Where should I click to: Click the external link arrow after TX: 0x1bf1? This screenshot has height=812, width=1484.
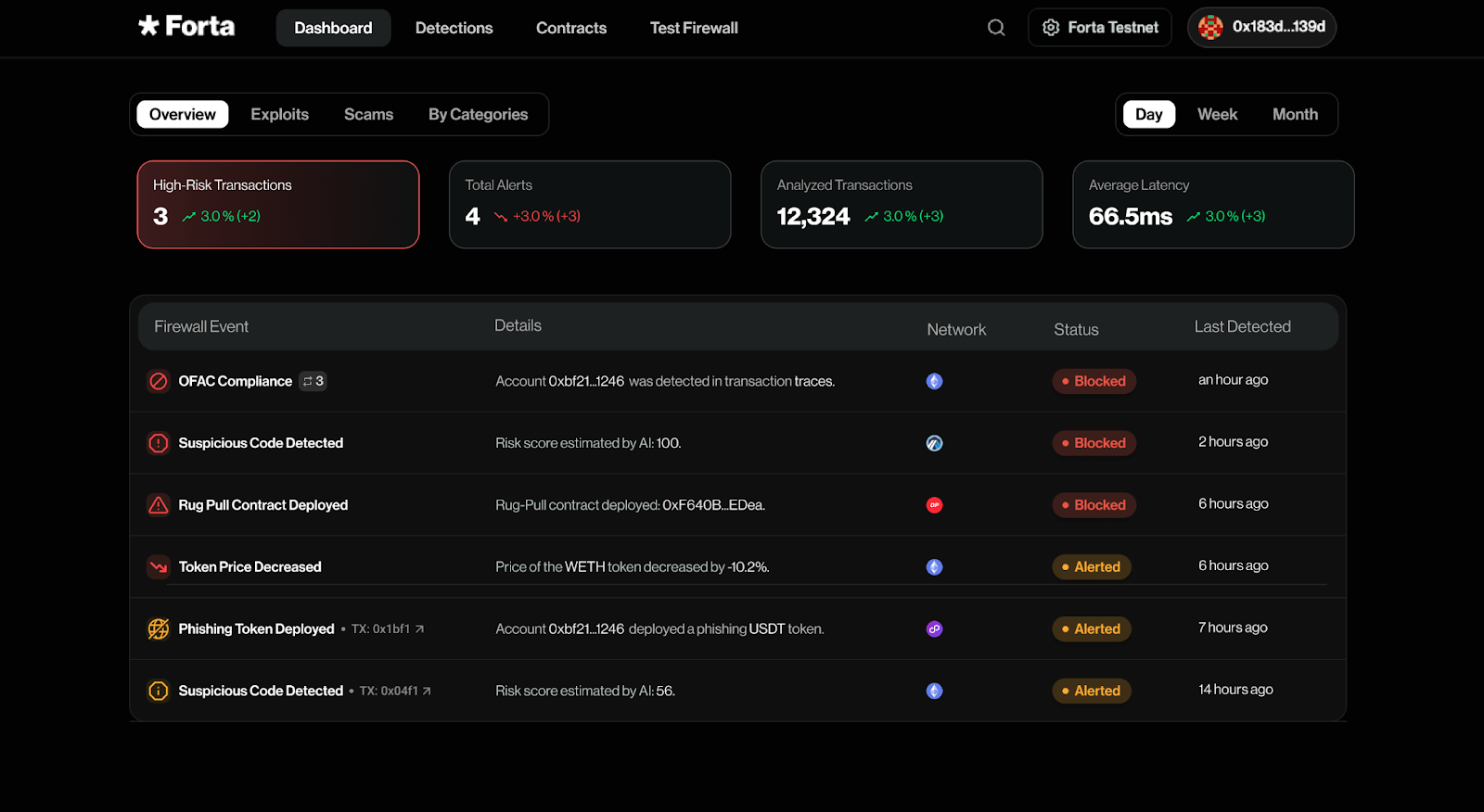click(419, 628)
